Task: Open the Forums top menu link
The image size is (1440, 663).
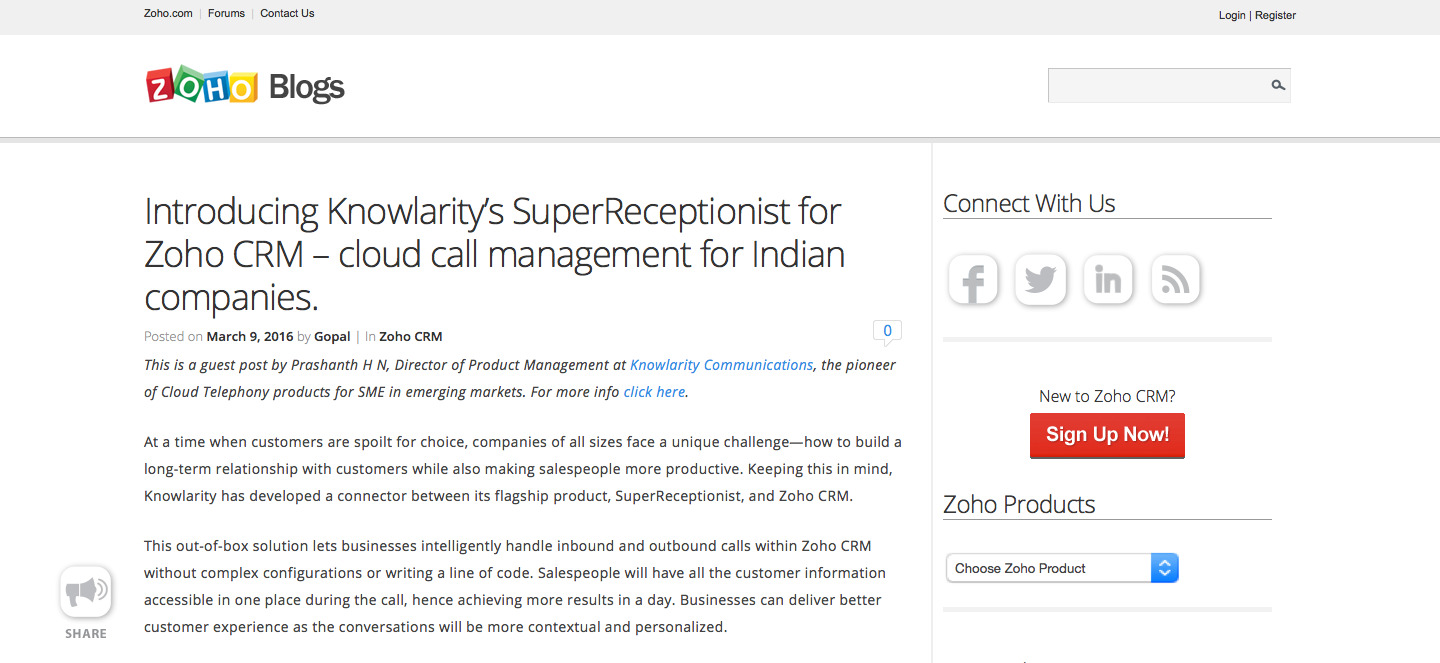Action: 226,13
